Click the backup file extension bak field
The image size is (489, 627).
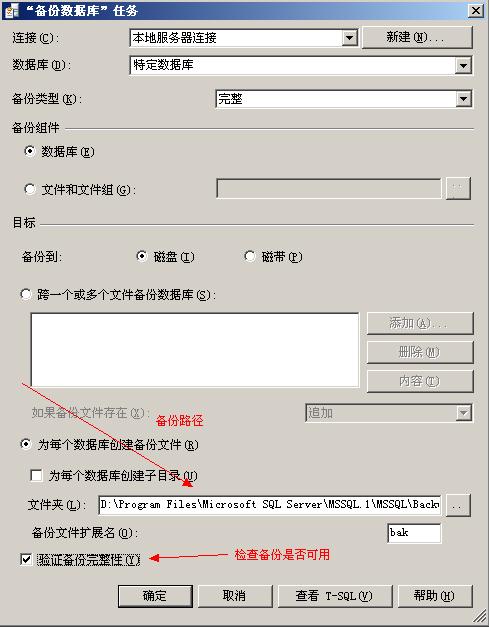click(x=414, y=533)
